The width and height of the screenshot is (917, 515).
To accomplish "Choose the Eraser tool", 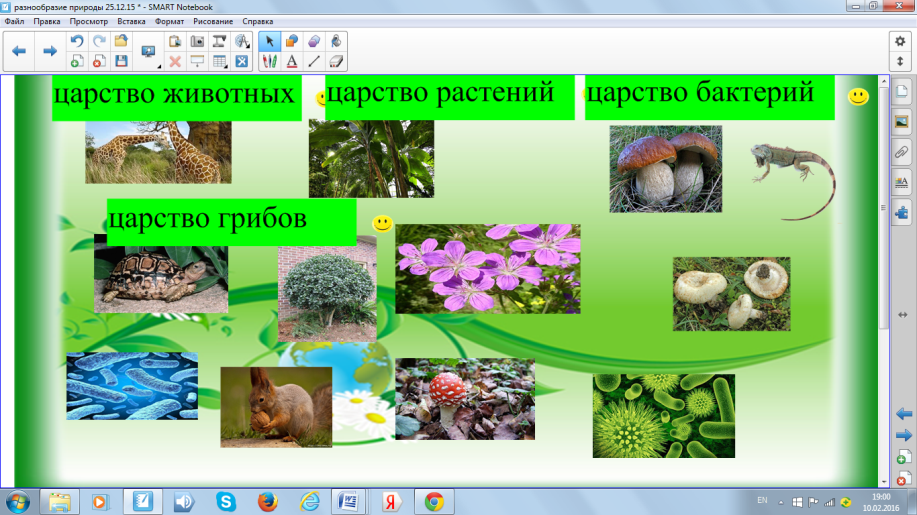I will click(x=336, y=61).
